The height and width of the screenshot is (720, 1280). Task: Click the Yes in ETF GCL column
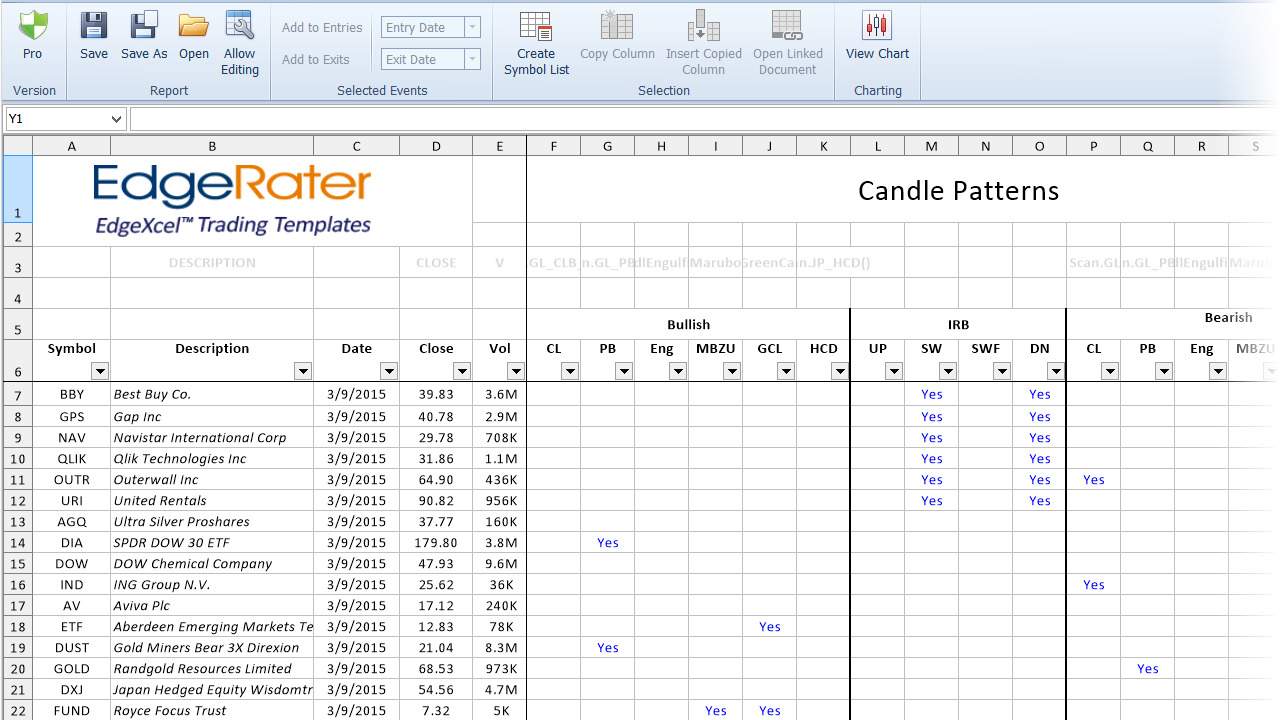tap(770, 627)
